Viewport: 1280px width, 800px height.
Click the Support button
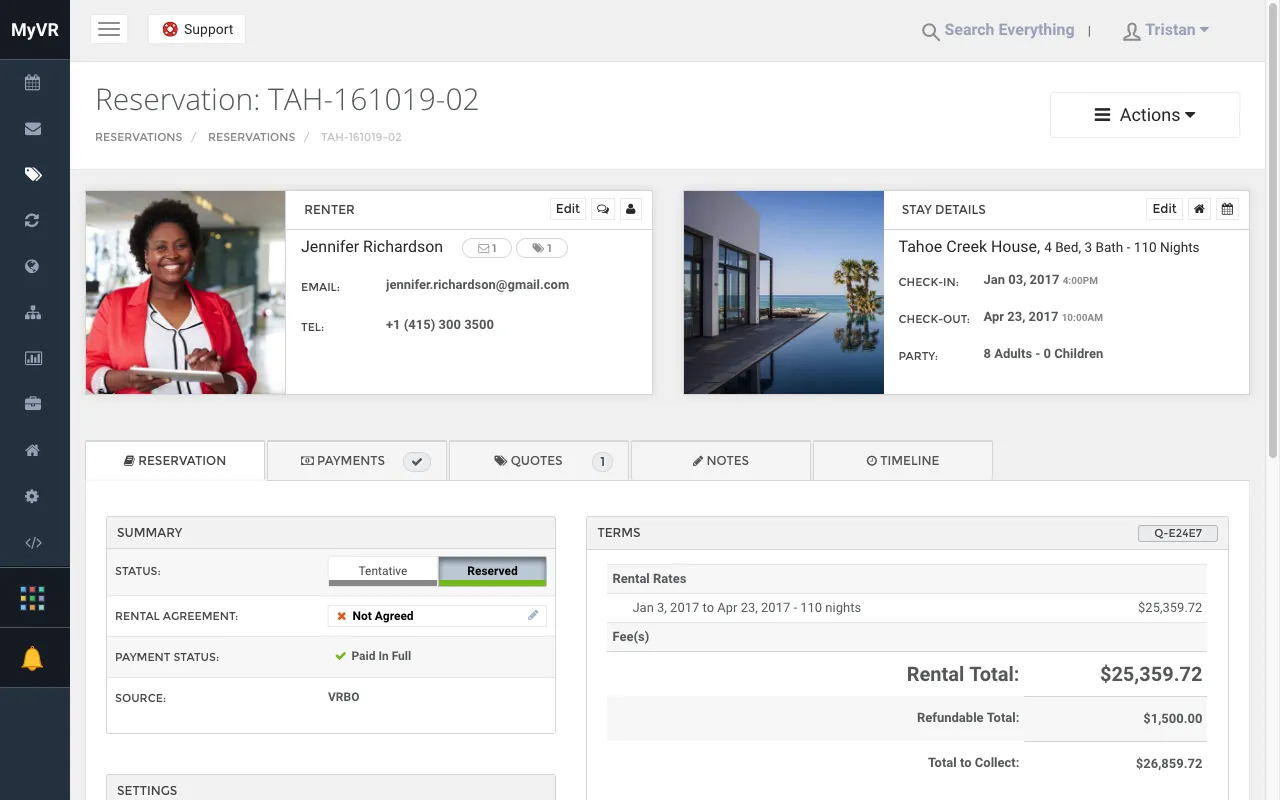197,29
